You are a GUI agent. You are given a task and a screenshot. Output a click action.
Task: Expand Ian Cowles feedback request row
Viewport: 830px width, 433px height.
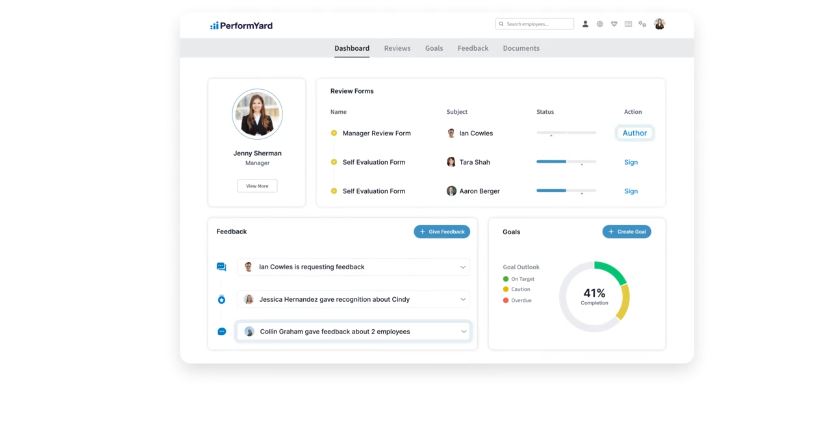463,267
